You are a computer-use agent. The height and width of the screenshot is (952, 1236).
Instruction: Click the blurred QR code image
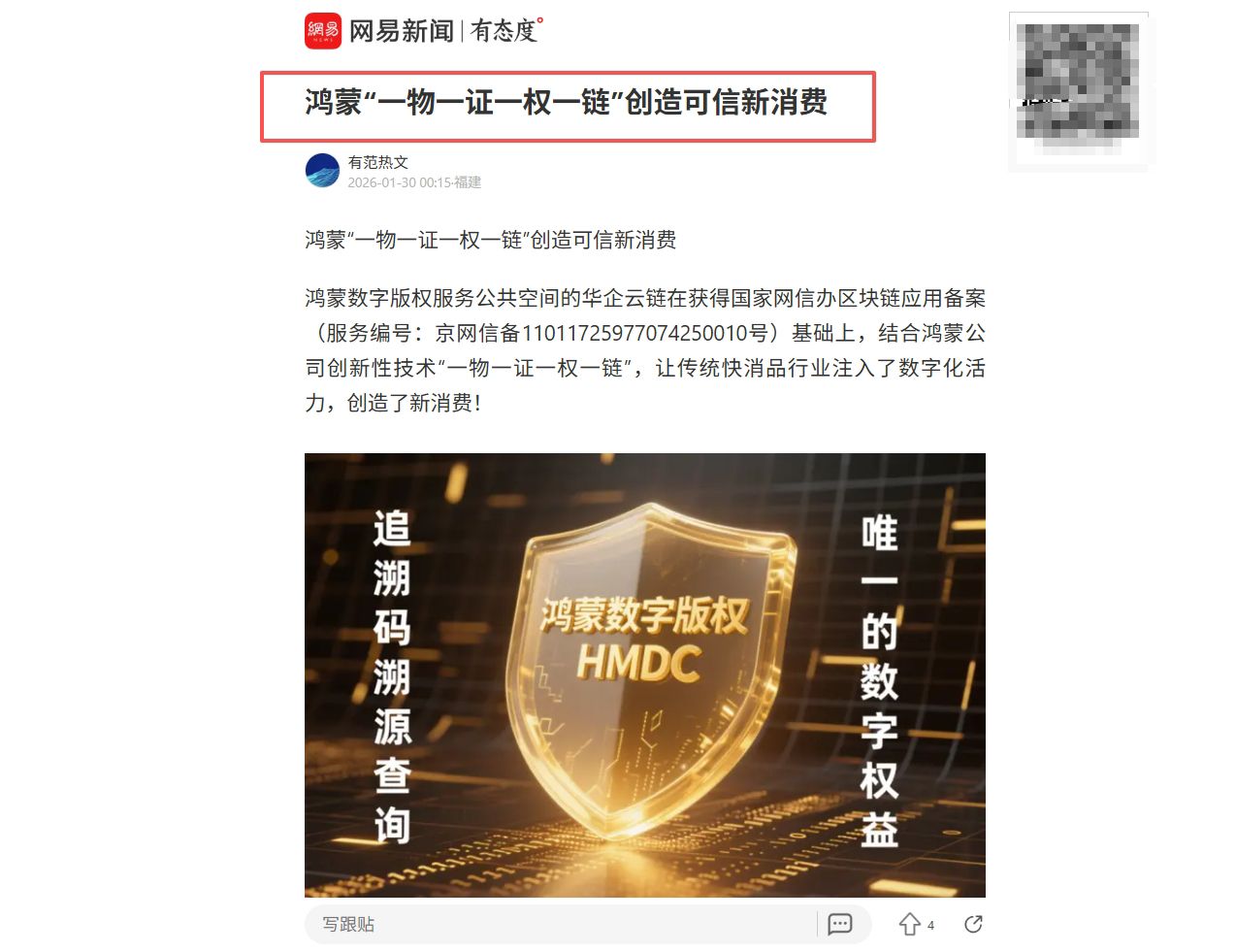(1079, 91)
